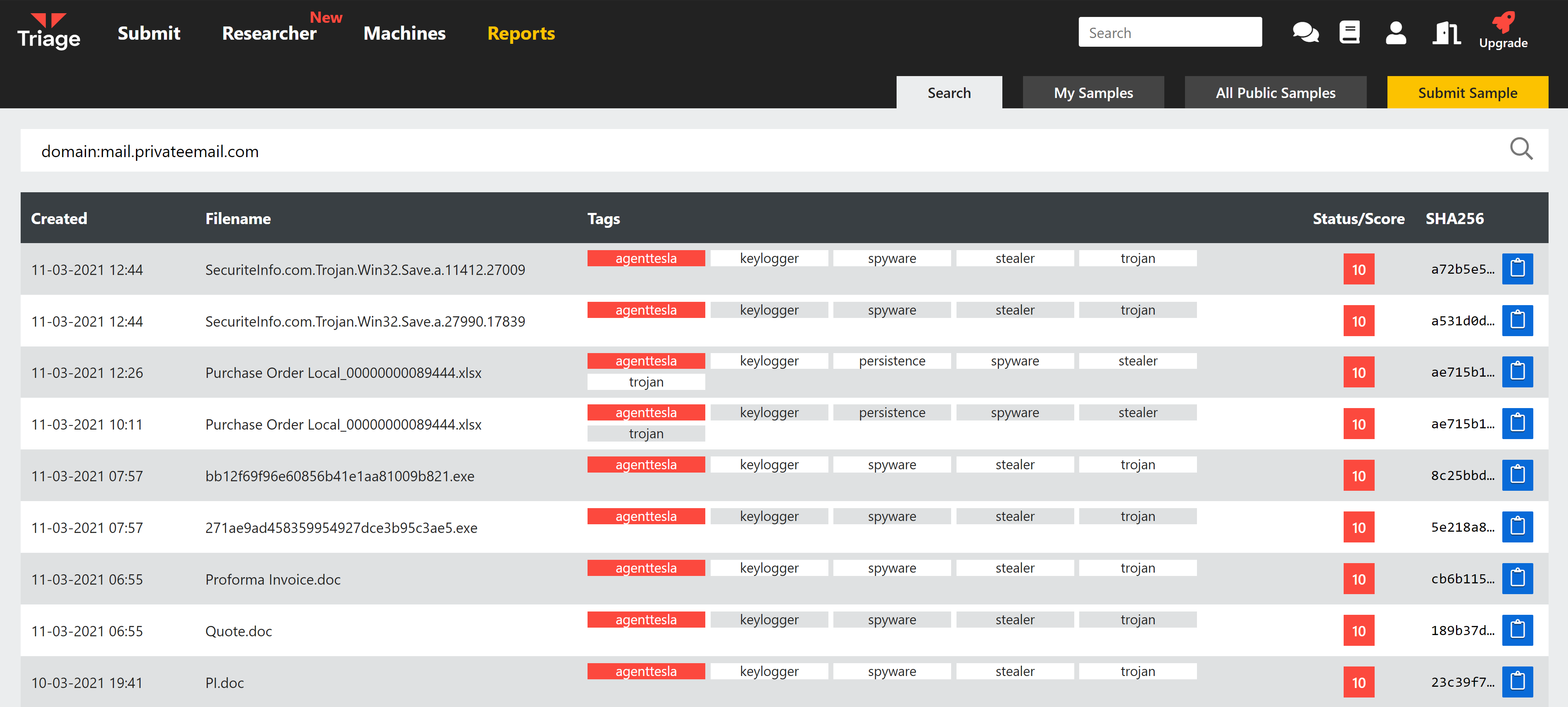Viewport: 1568px width, 707px height.
Task: Open the Researcher menu item
Action: 269,33
